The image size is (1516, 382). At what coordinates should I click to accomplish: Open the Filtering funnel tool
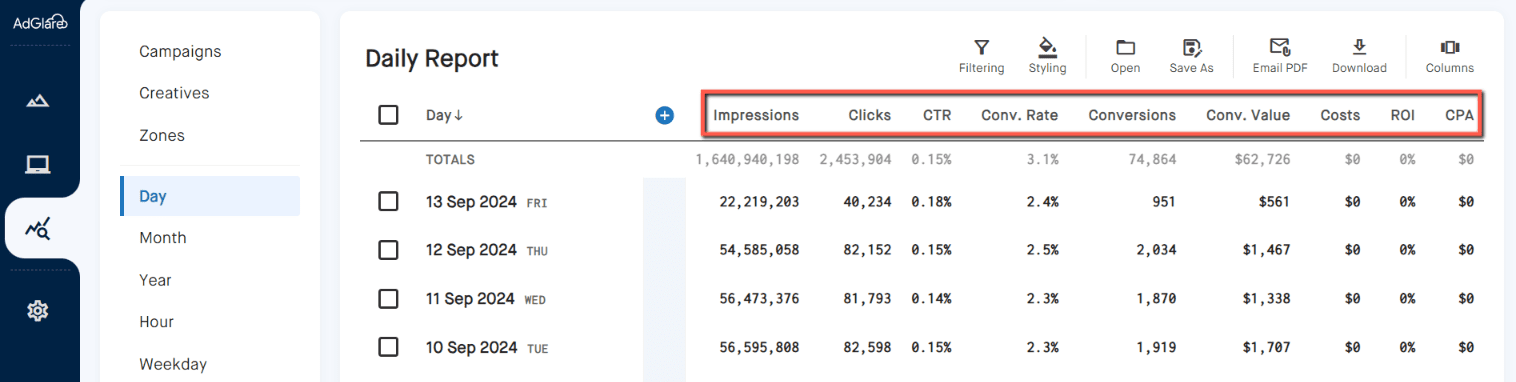coord(981,57)
